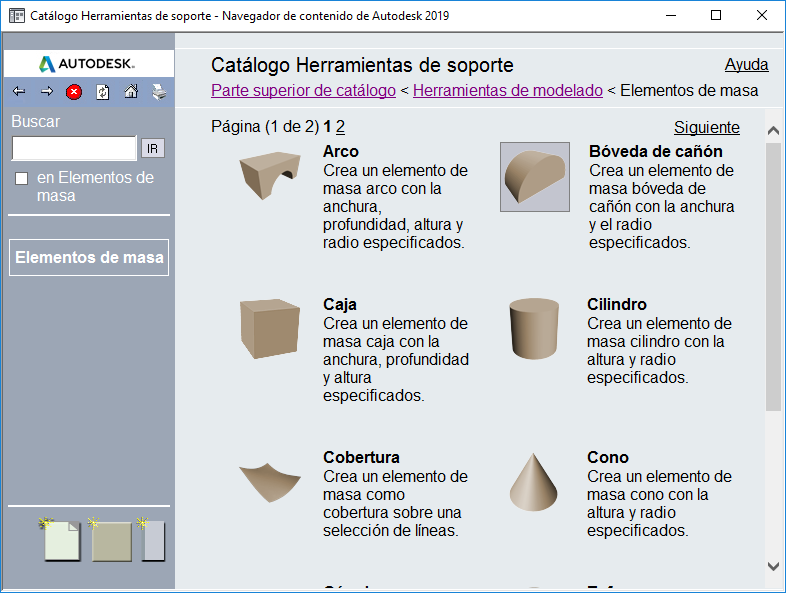Open 'Herramientas de modelado' breadcrumb link
The image size is (786, 593).
[508, 90]
